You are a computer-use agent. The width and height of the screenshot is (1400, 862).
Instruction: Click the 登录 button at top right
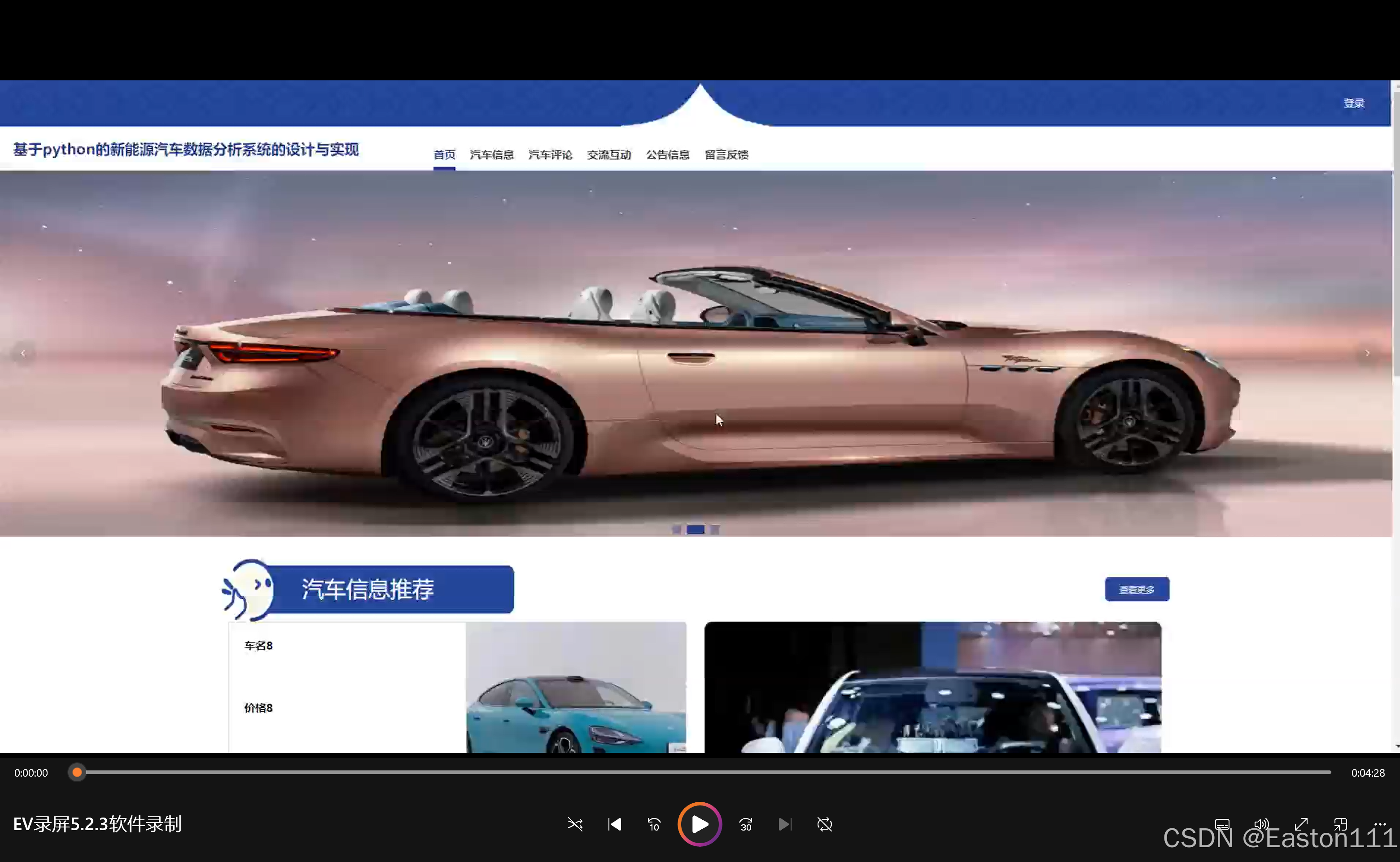(x=1354, y=103)
